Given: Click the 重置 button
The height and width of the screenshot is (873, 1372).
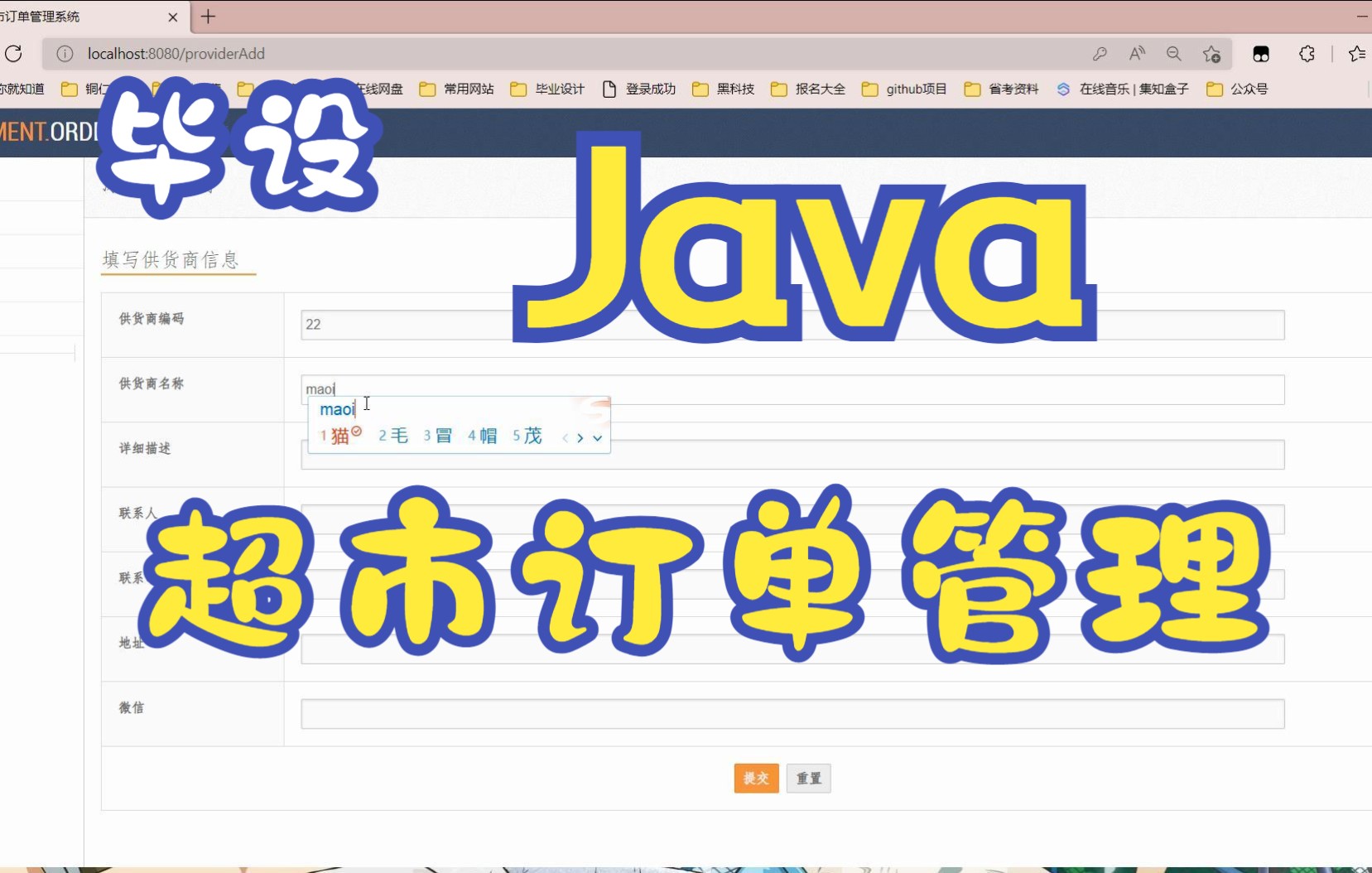Looking at the screenshot, I should coord(809,779).
